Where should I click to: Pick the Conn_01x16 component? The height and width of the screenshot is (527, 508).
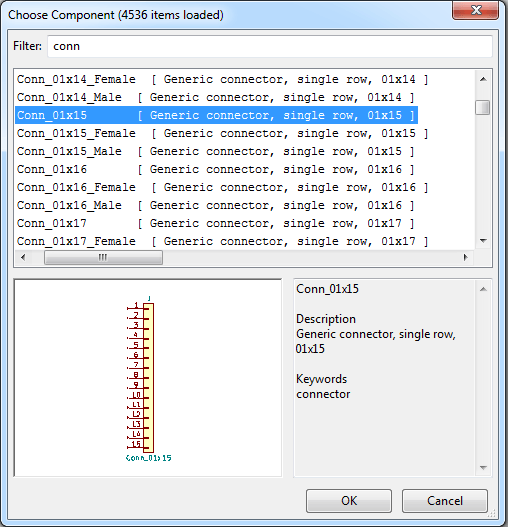(x=216, y=169)
